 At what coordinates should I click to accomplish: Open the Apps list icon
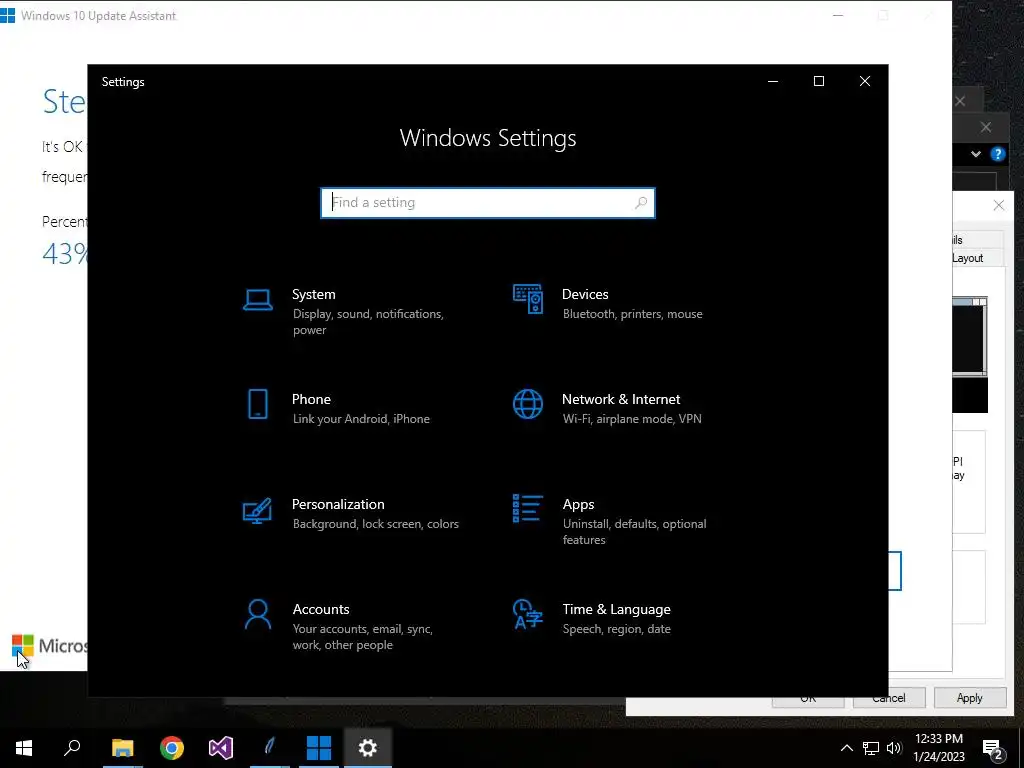point(528,509)
